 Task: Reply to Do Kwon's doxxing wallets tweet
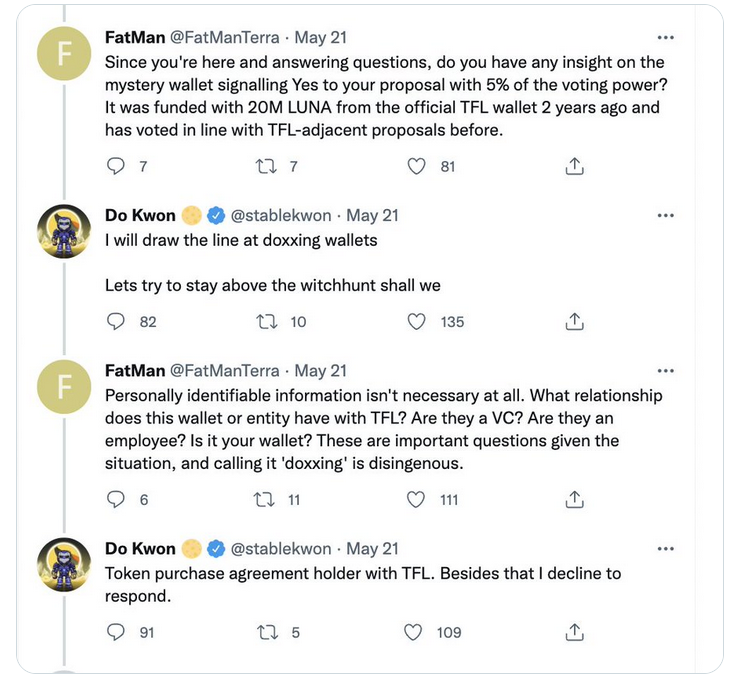tap(116, 321)
